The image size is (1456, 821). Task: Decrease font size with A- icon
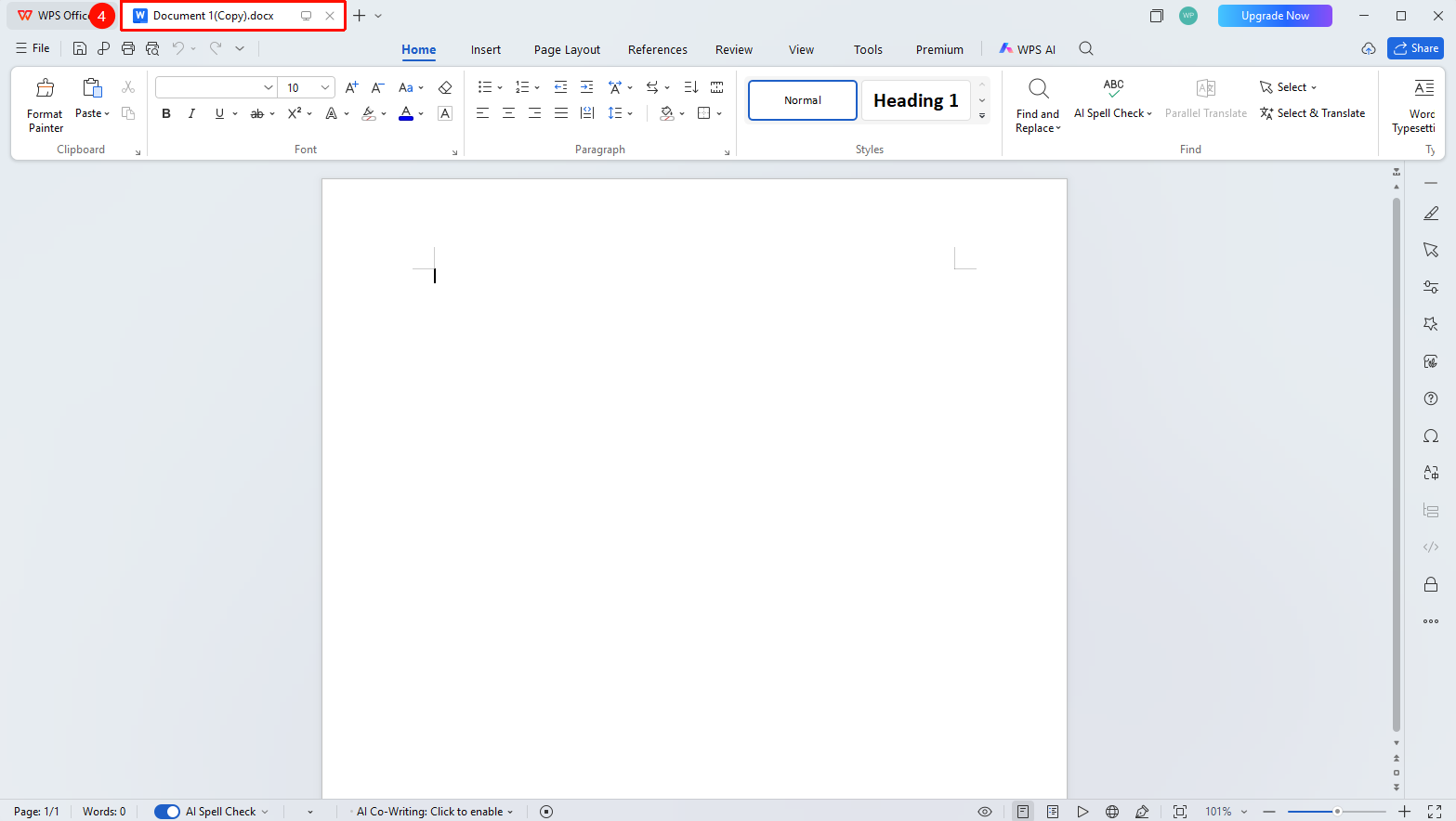tap(377, 87)
